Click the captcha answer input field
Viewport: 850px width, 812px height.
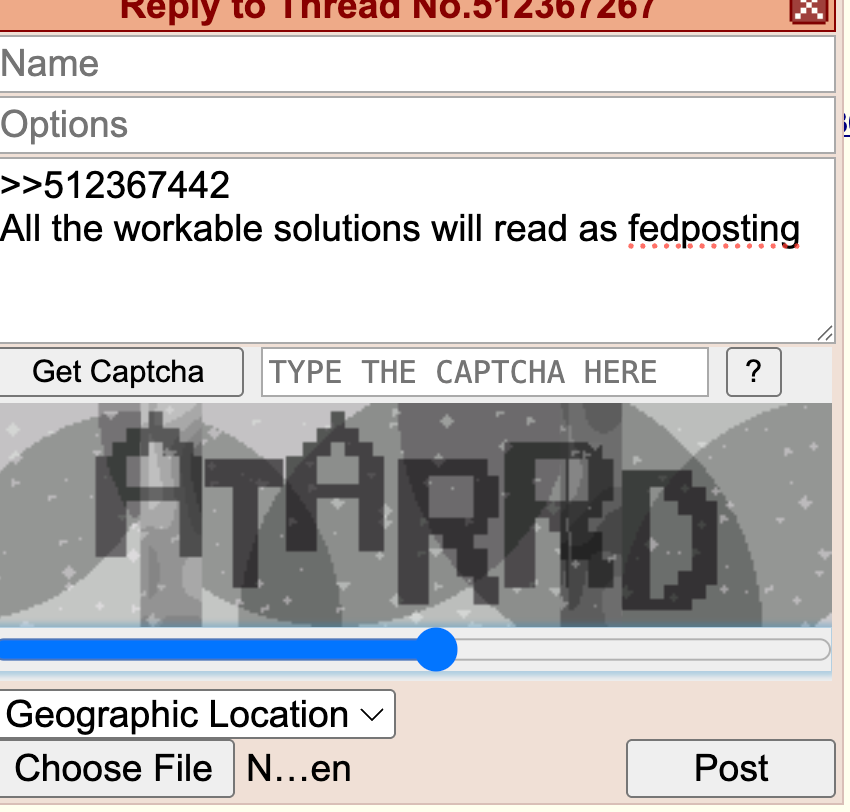click(485, 372)
